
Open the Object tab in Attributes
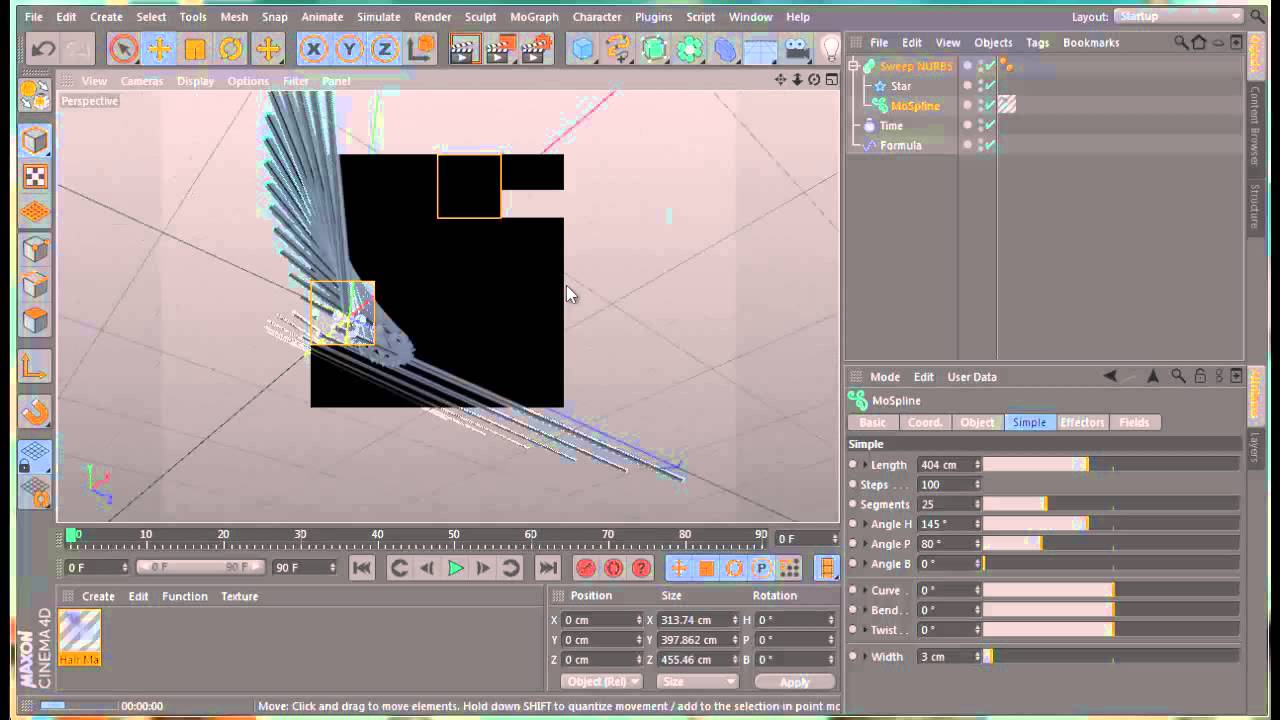(x=977, y=423)
